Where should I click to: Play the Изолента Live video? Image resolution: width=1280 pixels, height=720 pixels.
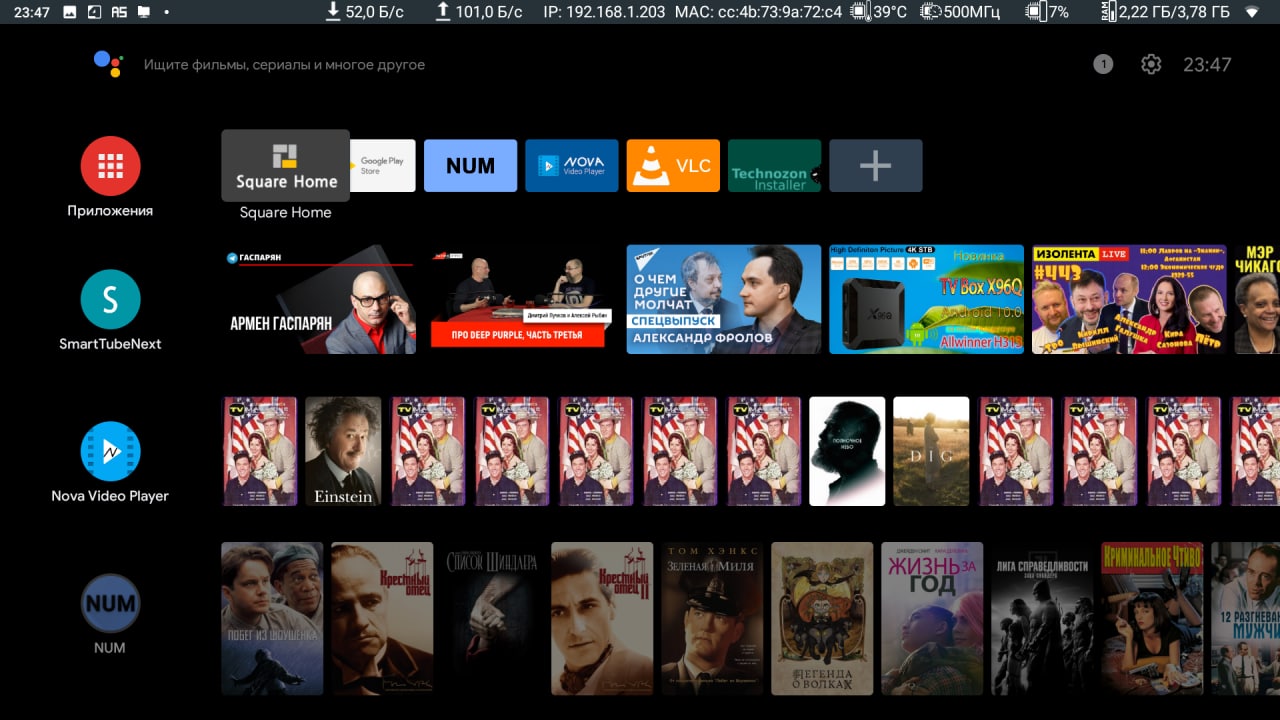1129,299
